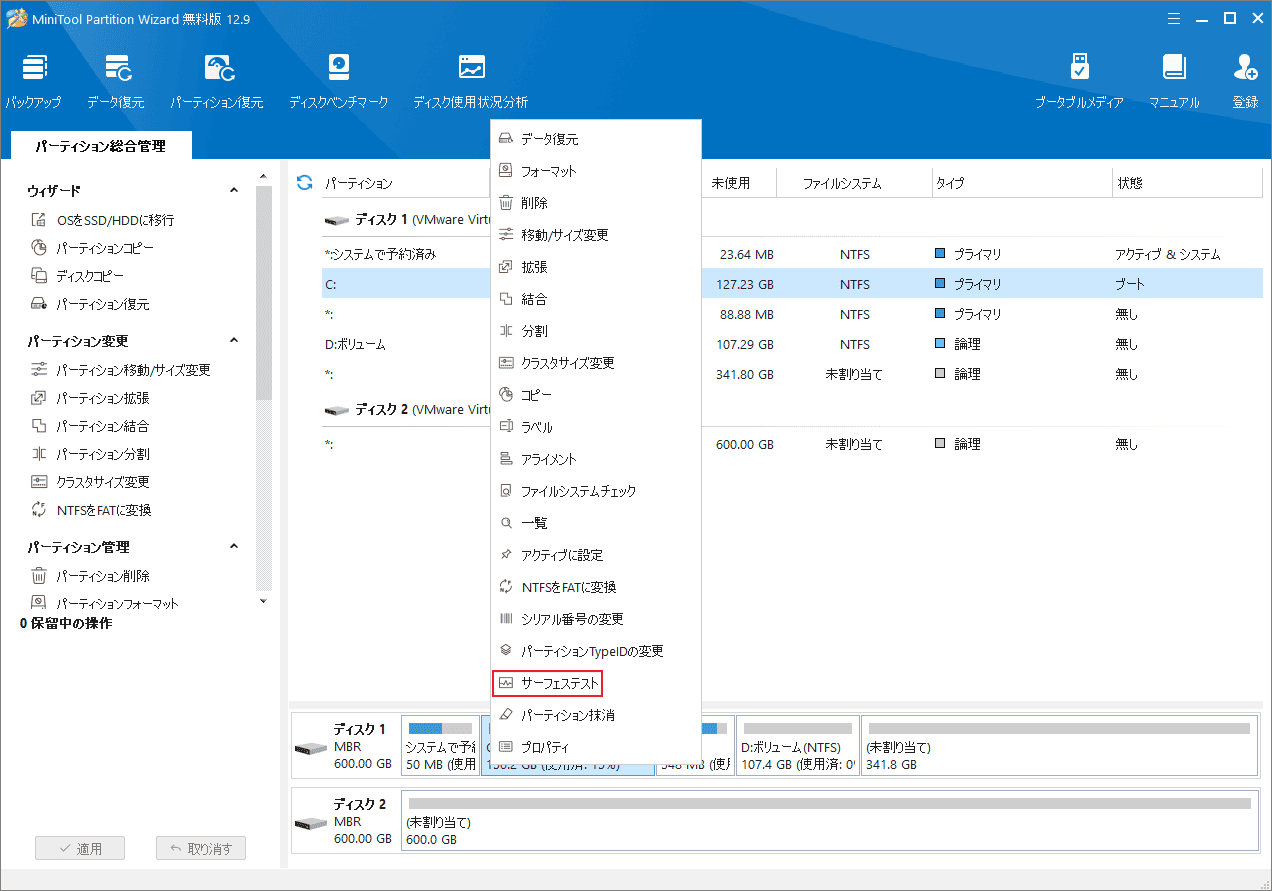Choose フォーマット in context menu
The image size is (1272, 891).
596,171
